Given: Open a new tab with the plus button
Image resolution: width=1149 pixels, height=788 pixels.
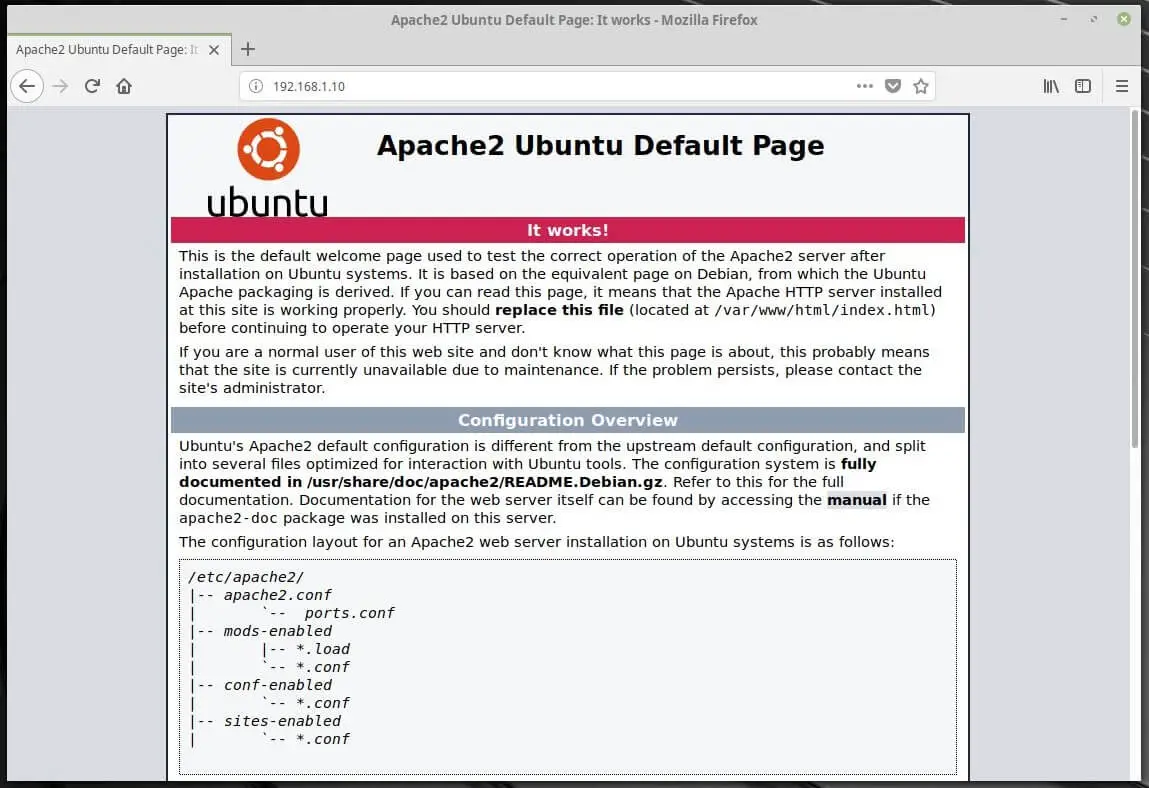Looking at the screenshot, I should pyautogui.click(x=248, y=49).
